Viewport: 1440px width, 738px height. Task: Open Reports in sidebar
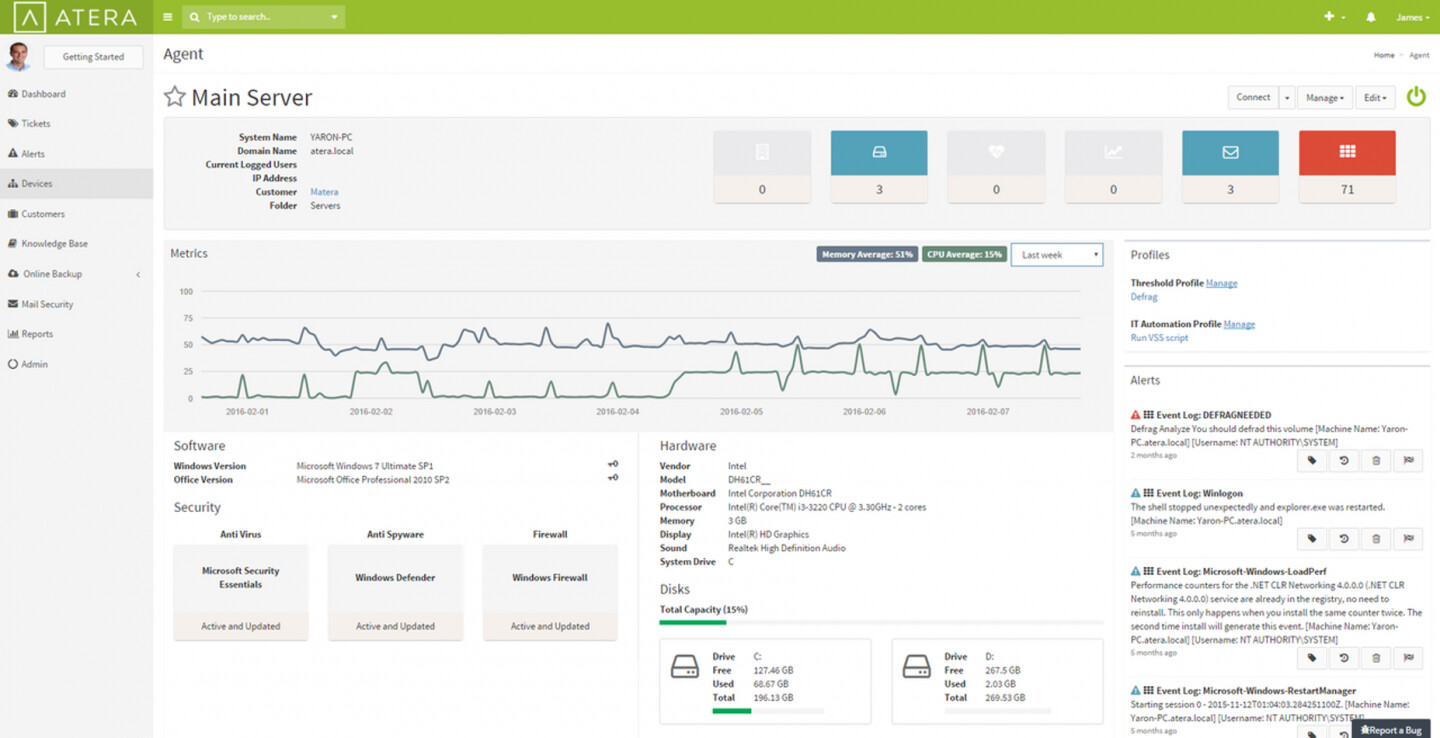[76, 334]
